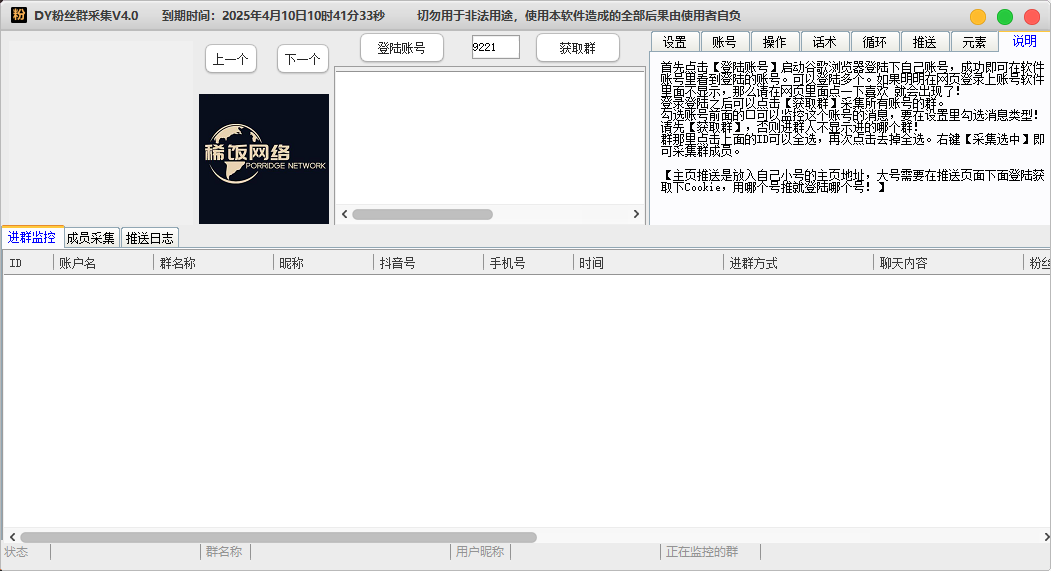Screen dimensions: 1051x571
Task: Switch to the 成员采集 tab
Action: pyautogui.click(x=91, y=238)
